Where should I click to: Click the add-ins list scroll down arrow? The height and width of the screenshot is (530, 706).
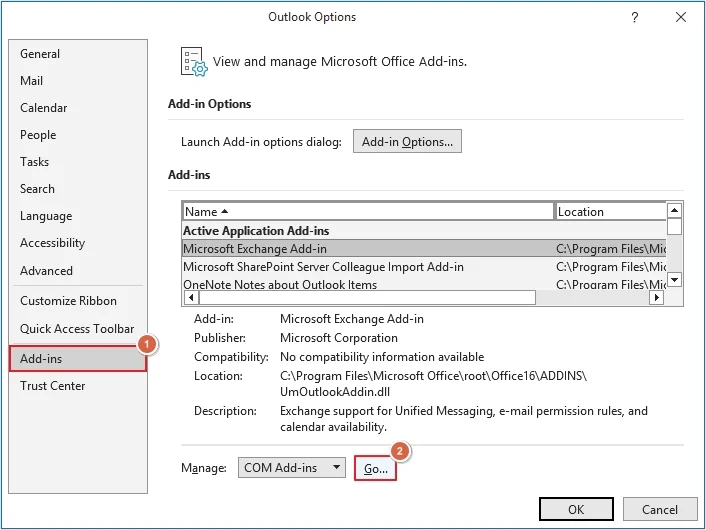pos(674,280)
